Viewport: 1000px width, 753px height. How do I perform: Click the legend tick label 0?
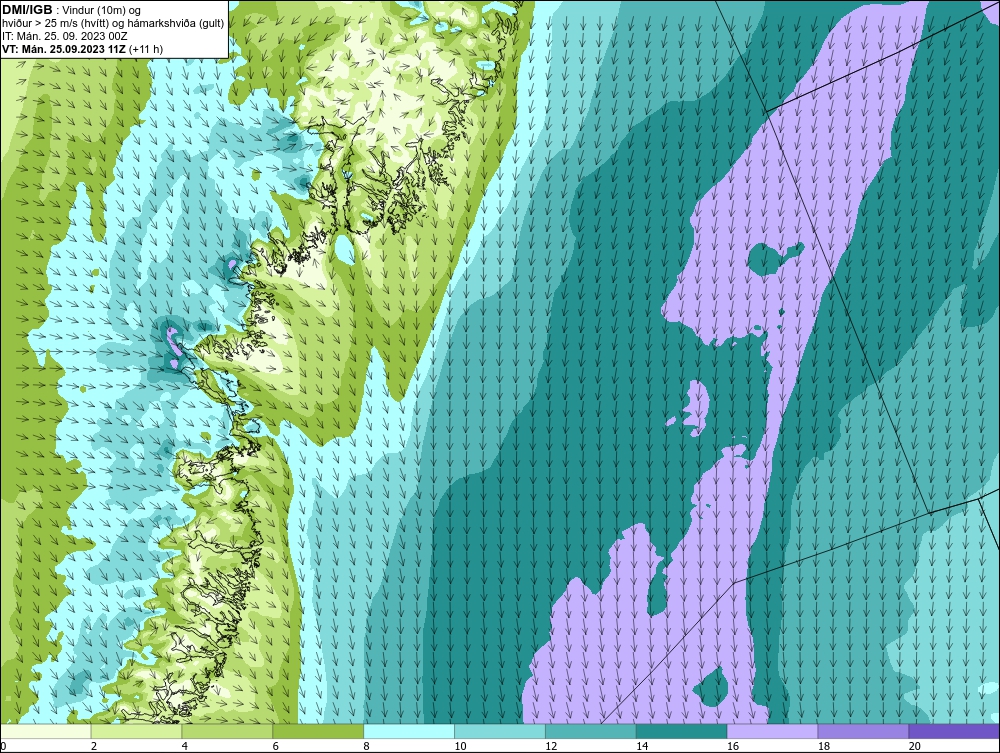tap(3, 746)
